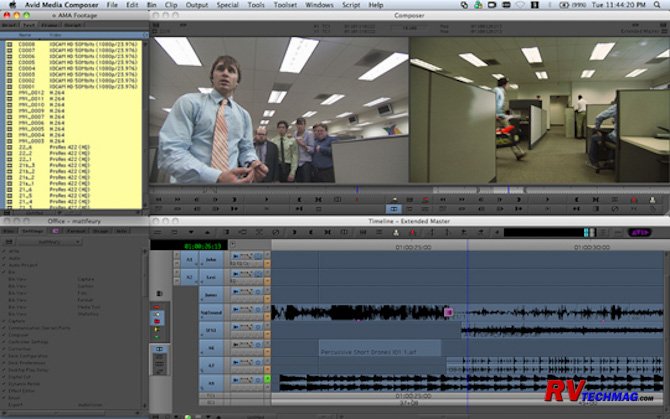Screen dimensions: 670x419
Task: Click the purple audio meter menu icon
Action: click(640, 232)
